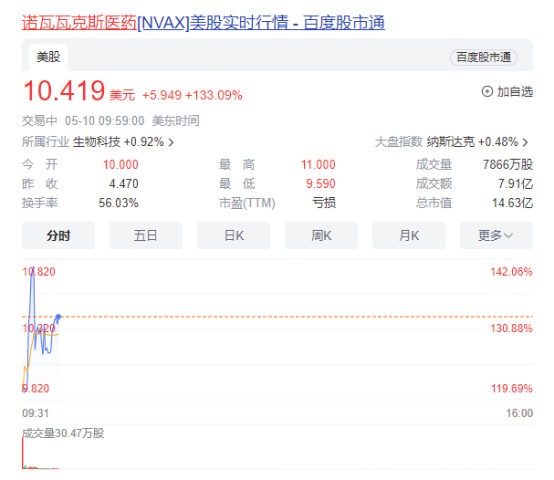Switch to the 五日 chart tab
This screenshot has width=554, height=480.
click(x=146, y=236)
